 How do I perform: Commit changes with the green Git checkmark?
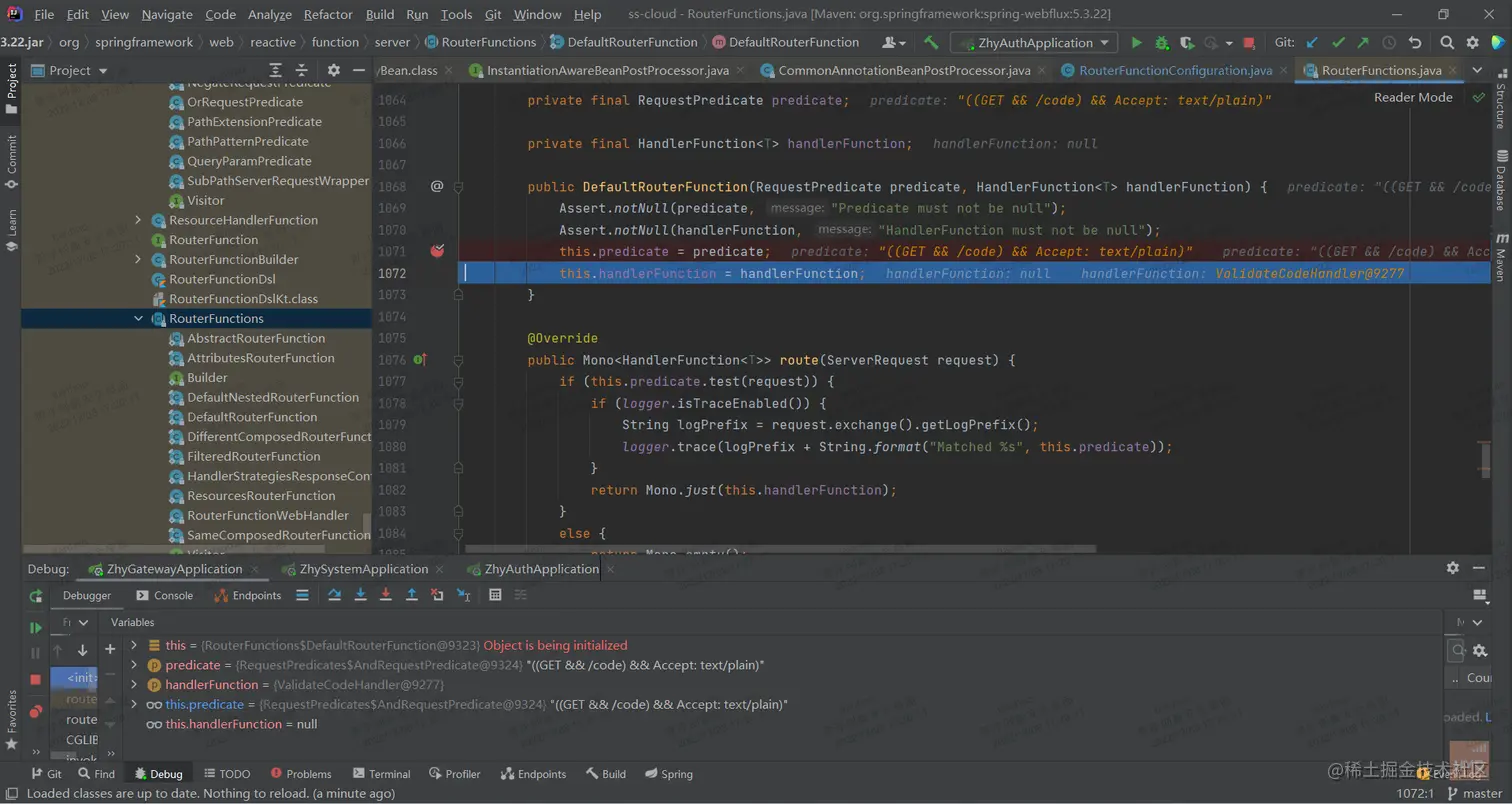(1338, 43)
